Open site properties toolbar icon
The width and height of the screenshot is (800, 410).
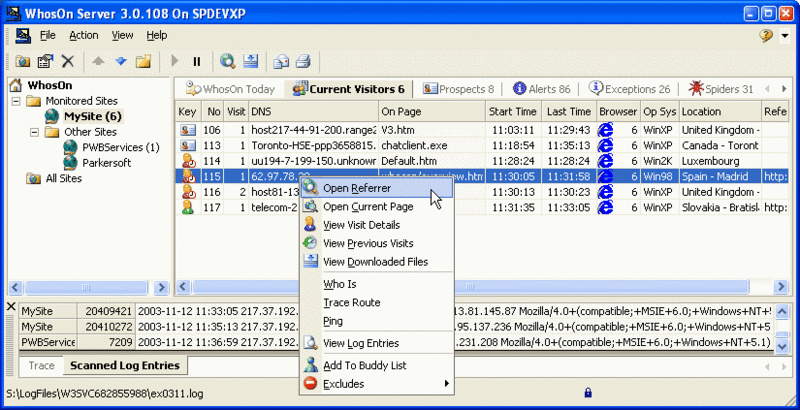coord(45,62)
